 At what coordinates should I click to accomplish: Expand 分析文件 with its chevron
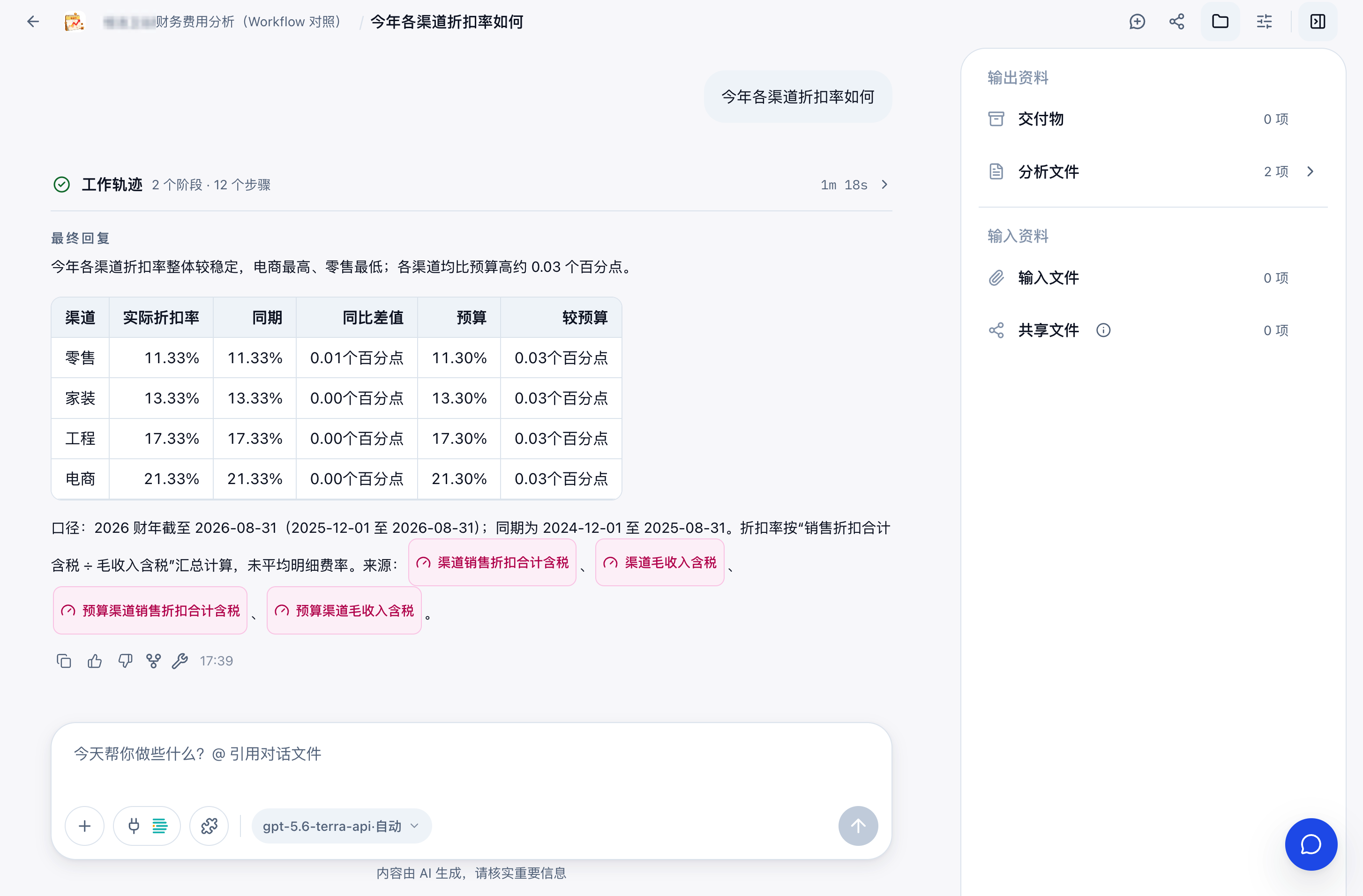1311,172
